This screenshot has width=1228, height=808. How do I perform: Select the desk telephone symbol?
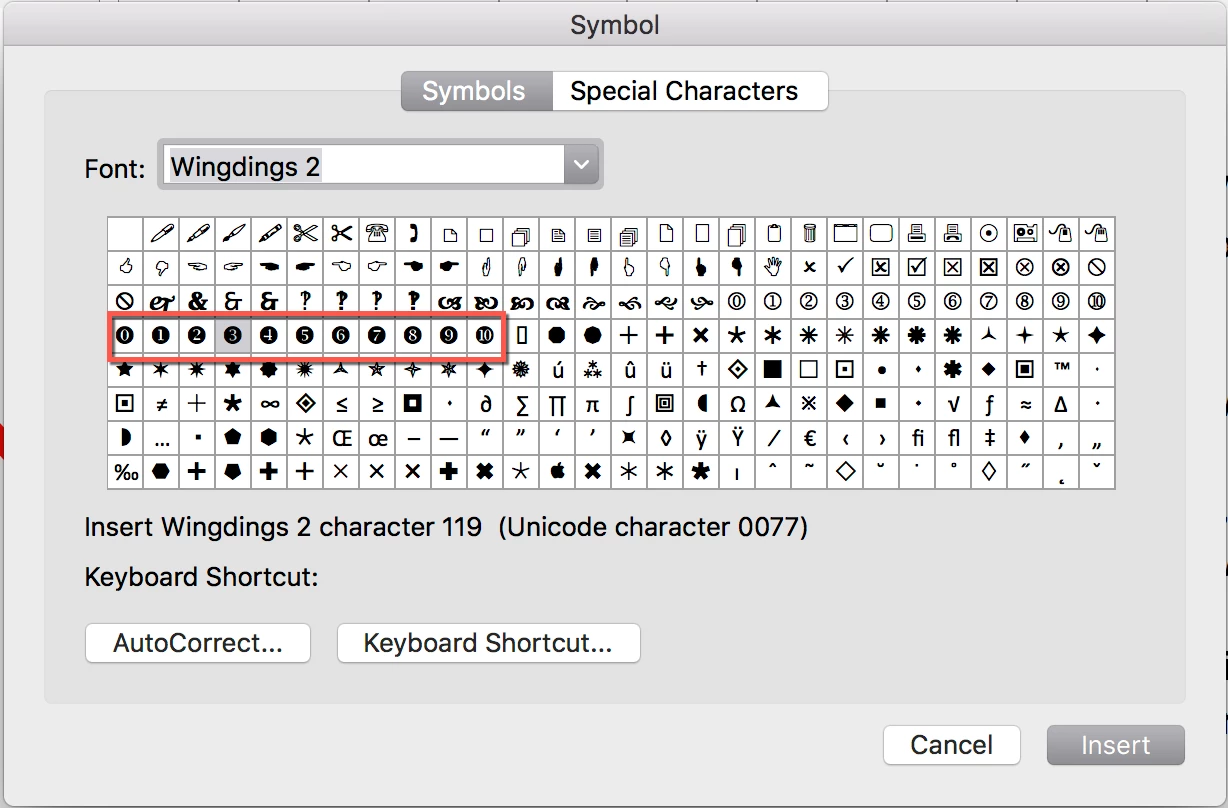[x=377, y=235]
